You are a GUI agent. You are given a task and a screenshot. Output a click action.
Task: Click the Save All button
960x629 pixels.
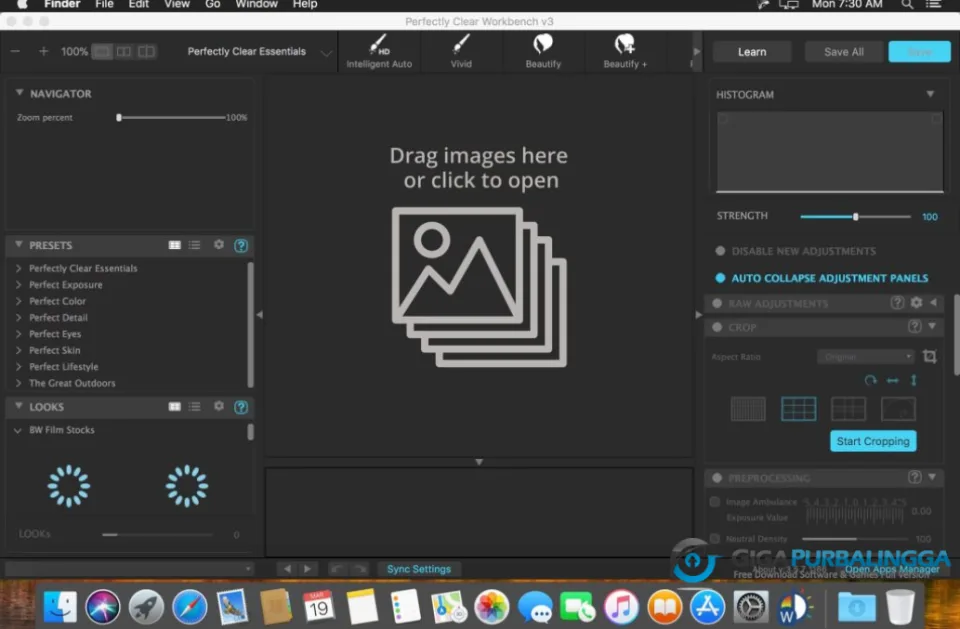pyautogui.click(x=844, y=52)
